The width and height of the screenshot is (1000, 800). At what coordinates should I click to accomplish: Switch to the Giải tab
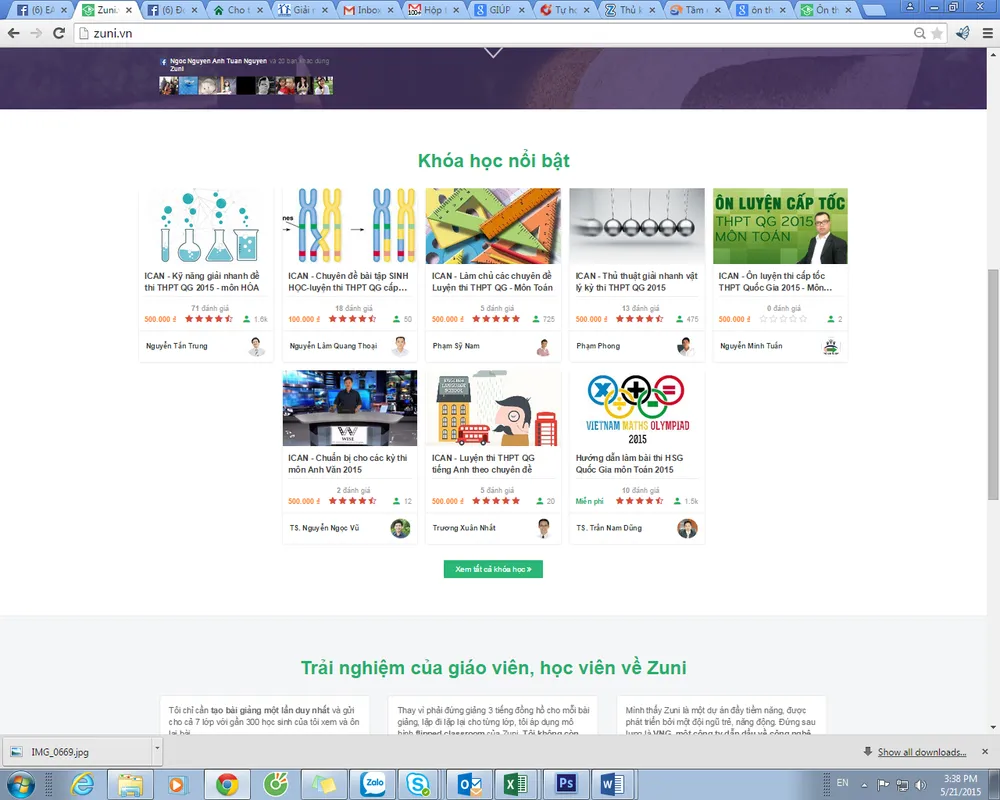(x=302, y=10)
